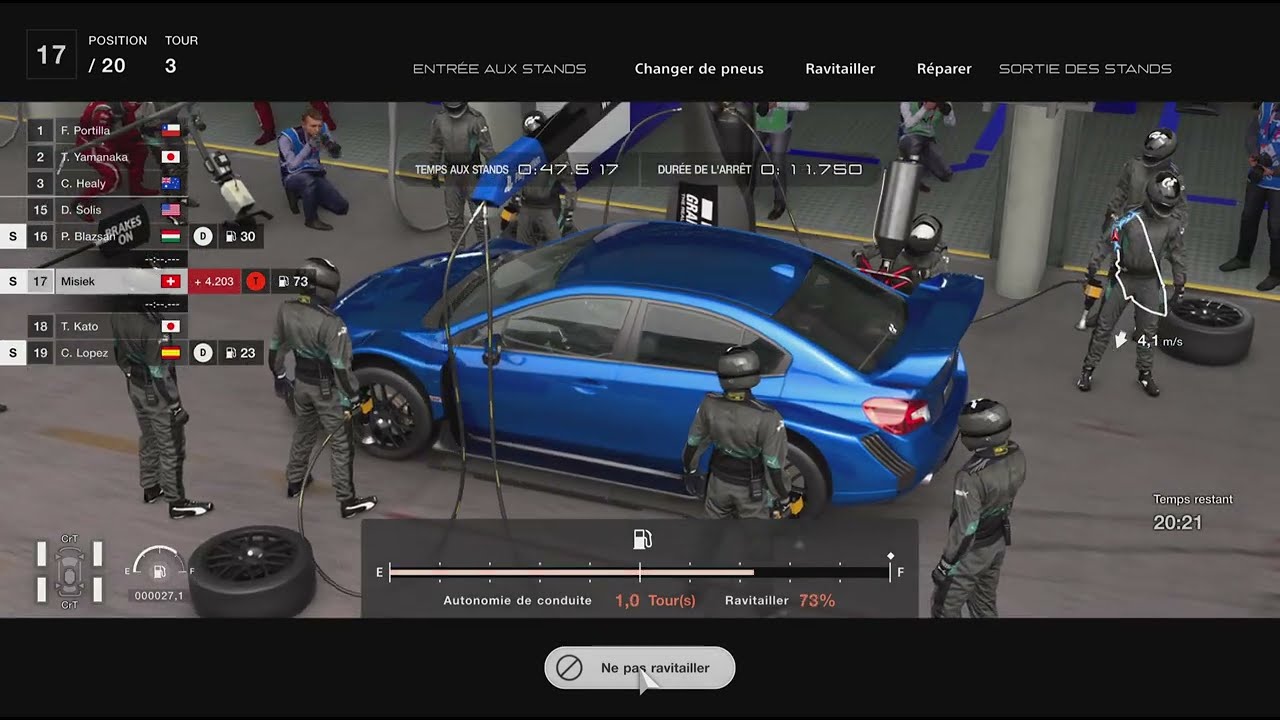Click the fuel icon showing 30 for P. Blazsán

click(231, 237)
